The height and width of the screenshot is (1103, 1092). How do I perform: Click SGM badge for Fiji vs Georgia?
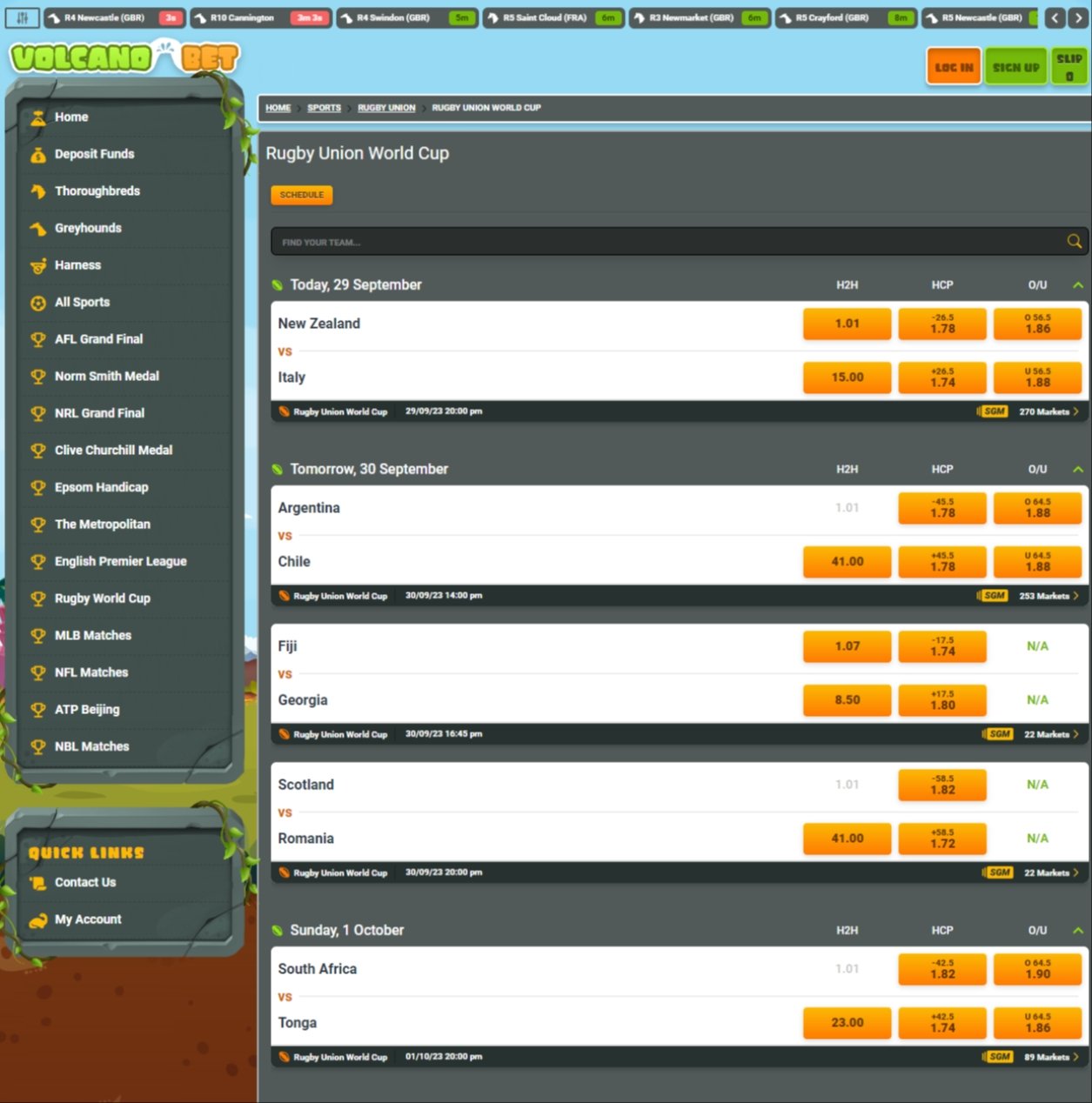pyautogui.click(x=999, y=734)
